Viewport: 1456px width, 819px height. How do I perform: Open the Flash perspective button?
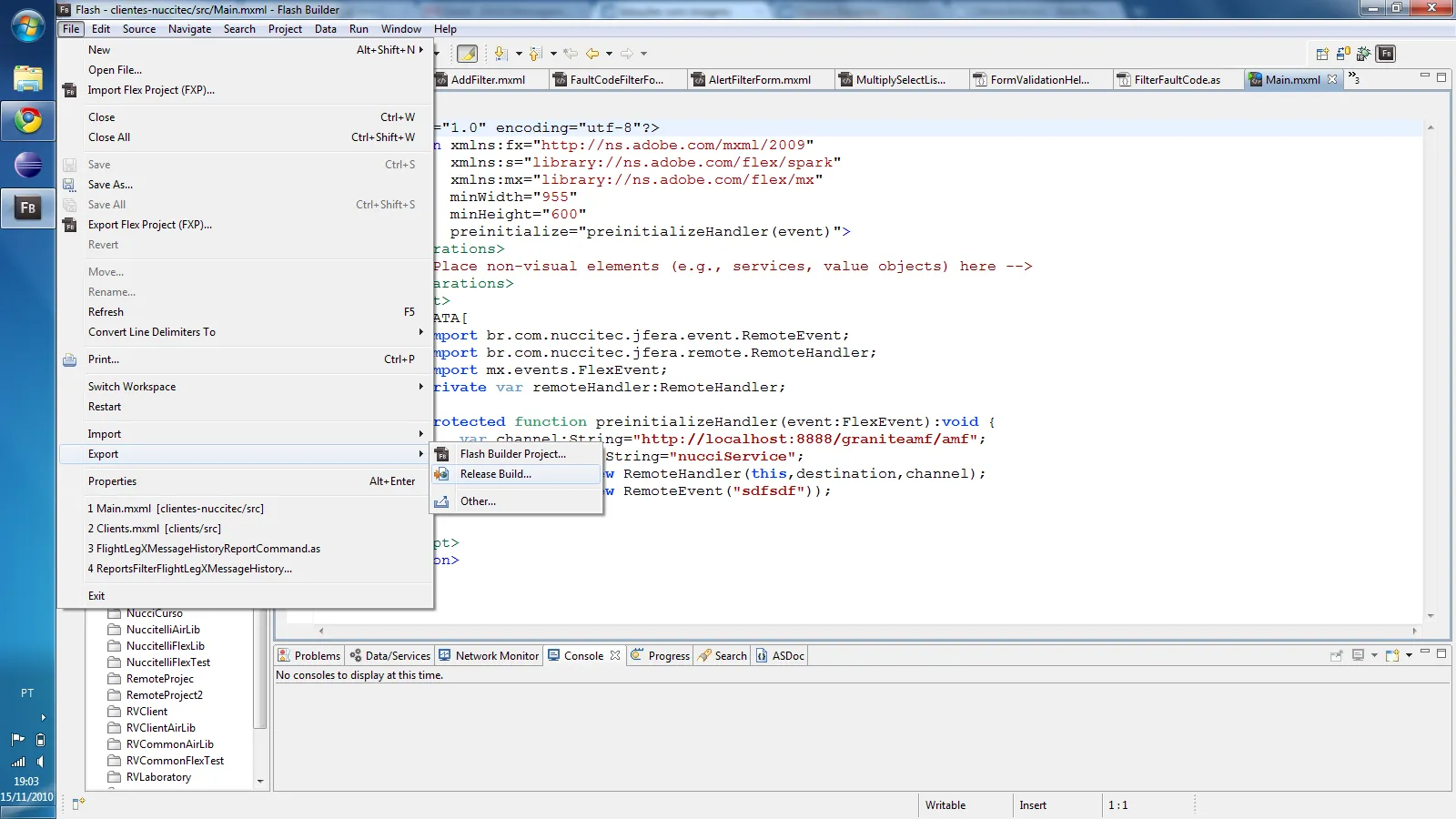tap(1385, 54)
